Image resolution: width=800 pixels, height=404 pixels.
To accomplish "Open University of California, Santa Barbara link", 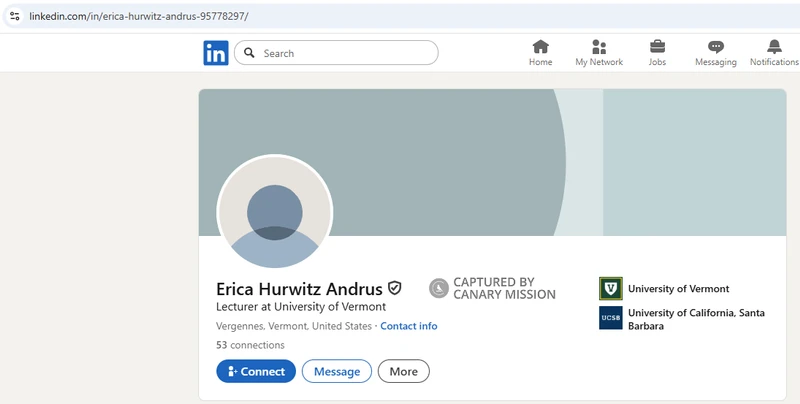I will [696, 319].
